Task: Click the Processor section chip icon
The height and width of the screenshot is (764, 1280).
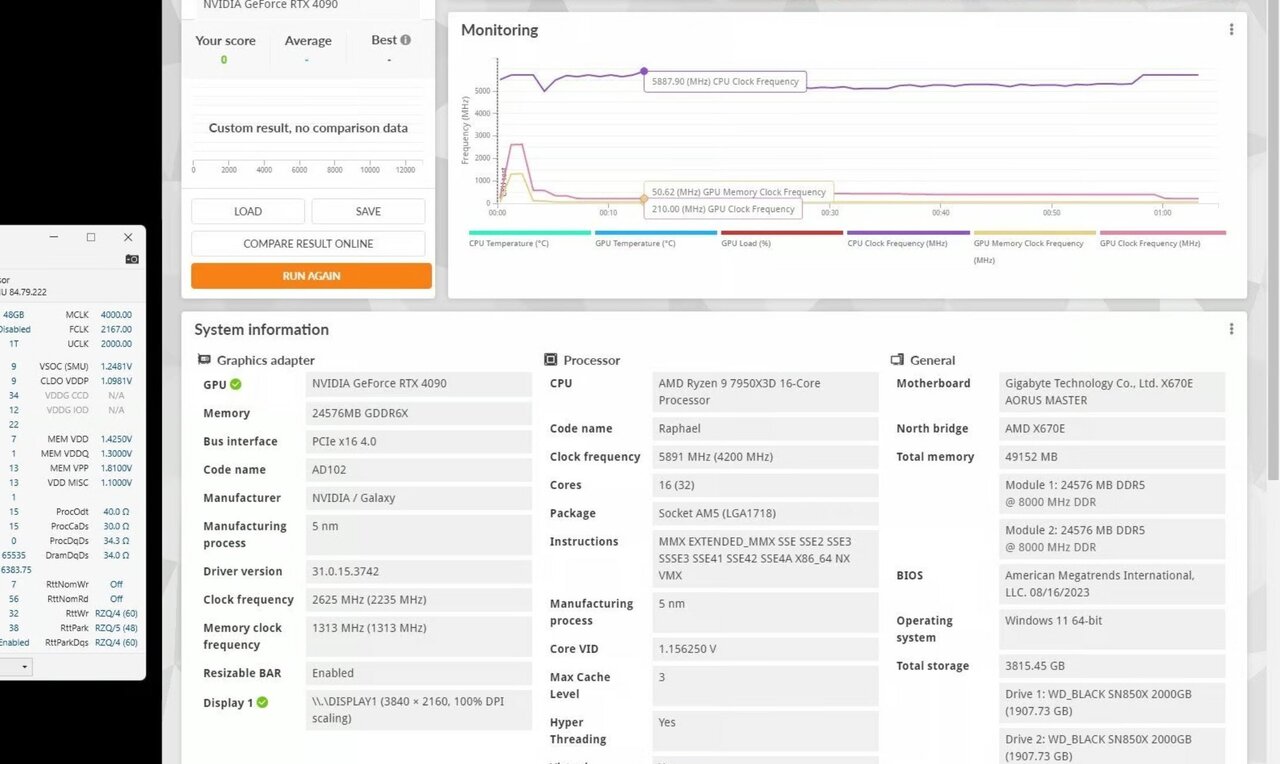Action: coord(550,360)
